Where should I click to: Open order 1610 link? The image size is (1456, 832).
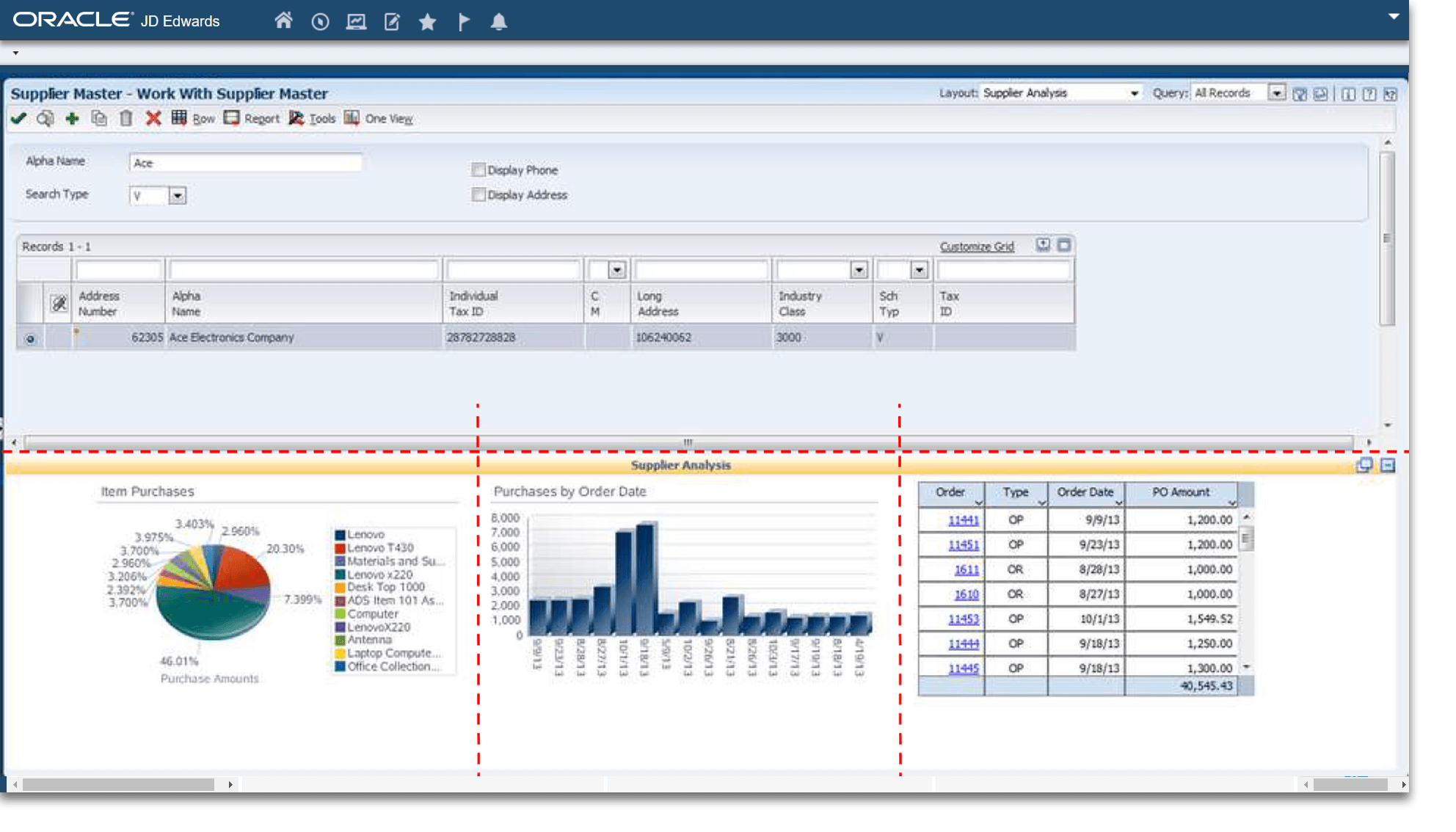tap(967, 595)
